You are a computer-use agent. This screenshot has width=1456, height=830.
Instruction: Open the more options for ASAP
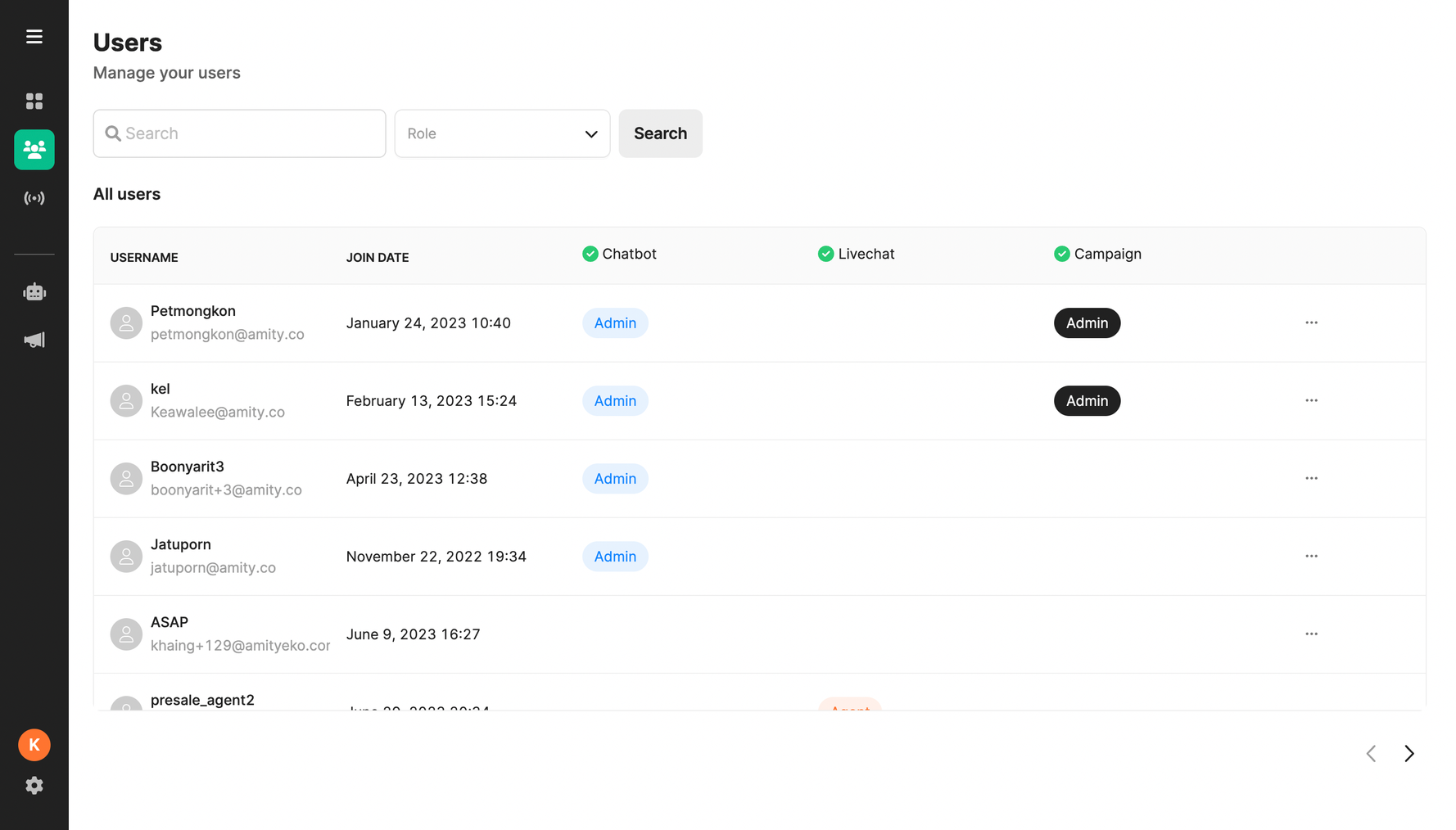point(1311,634)
